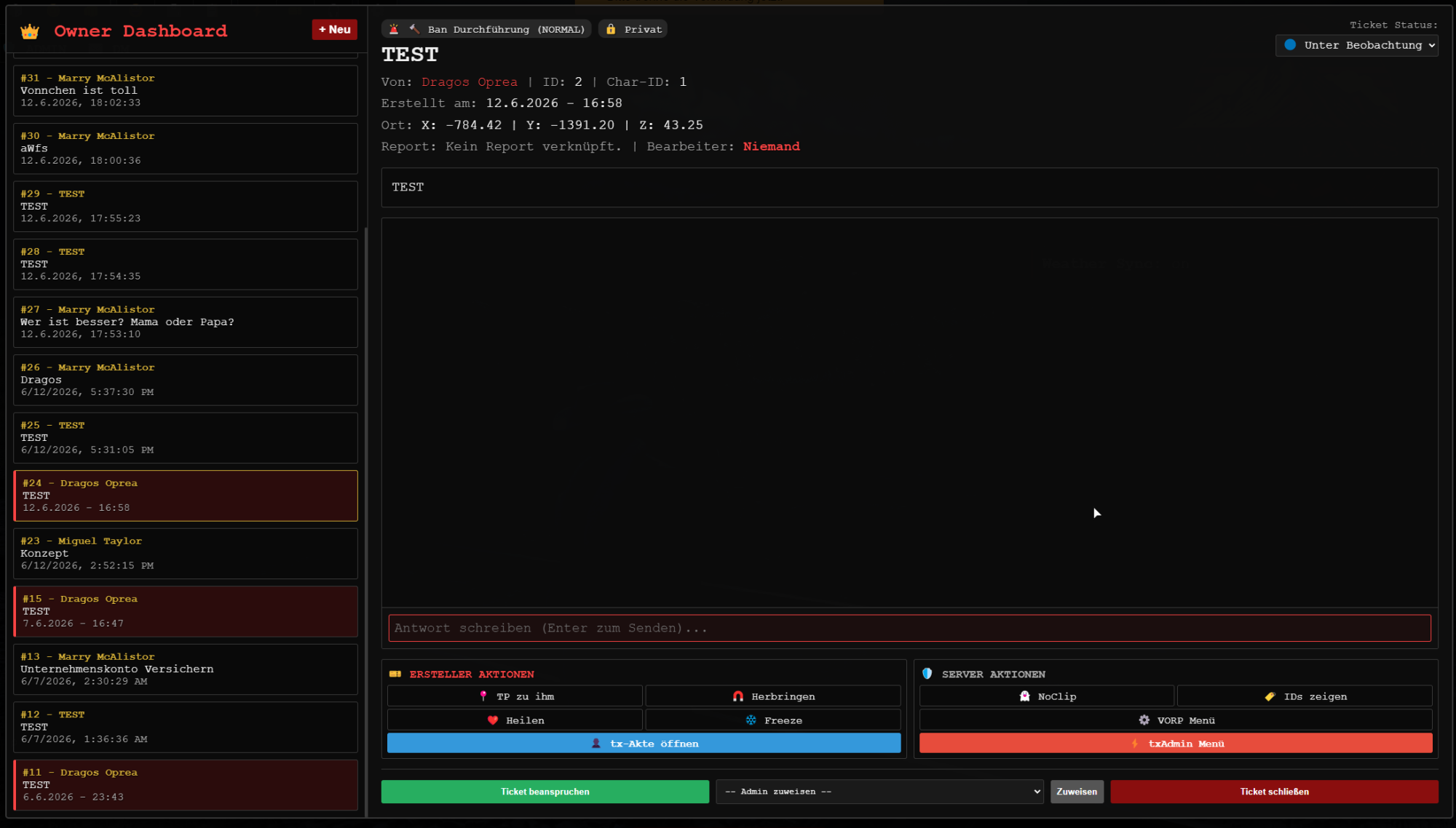Open the tx-Akte öffnen blue button
This screenshot has height=828, width=1456.
click(x=644, y=744)
